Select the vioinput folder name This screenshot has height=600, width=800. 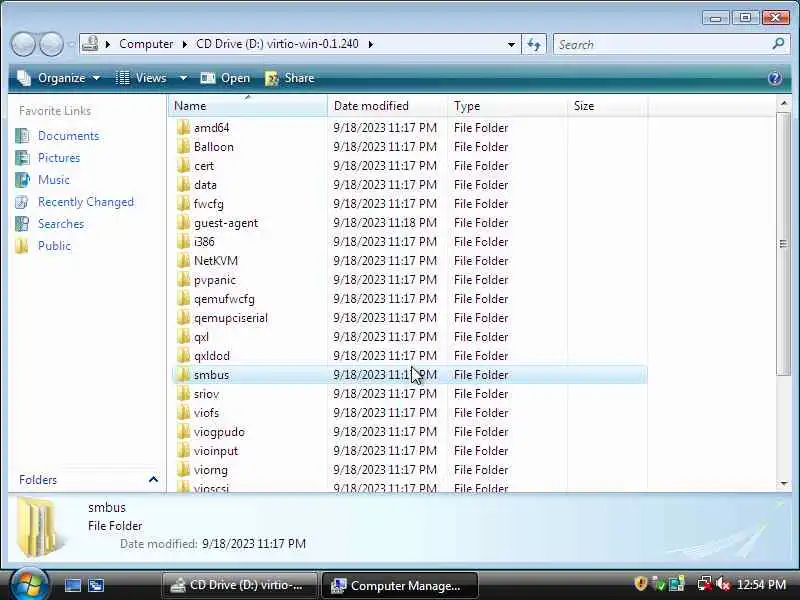click(216, 451)
